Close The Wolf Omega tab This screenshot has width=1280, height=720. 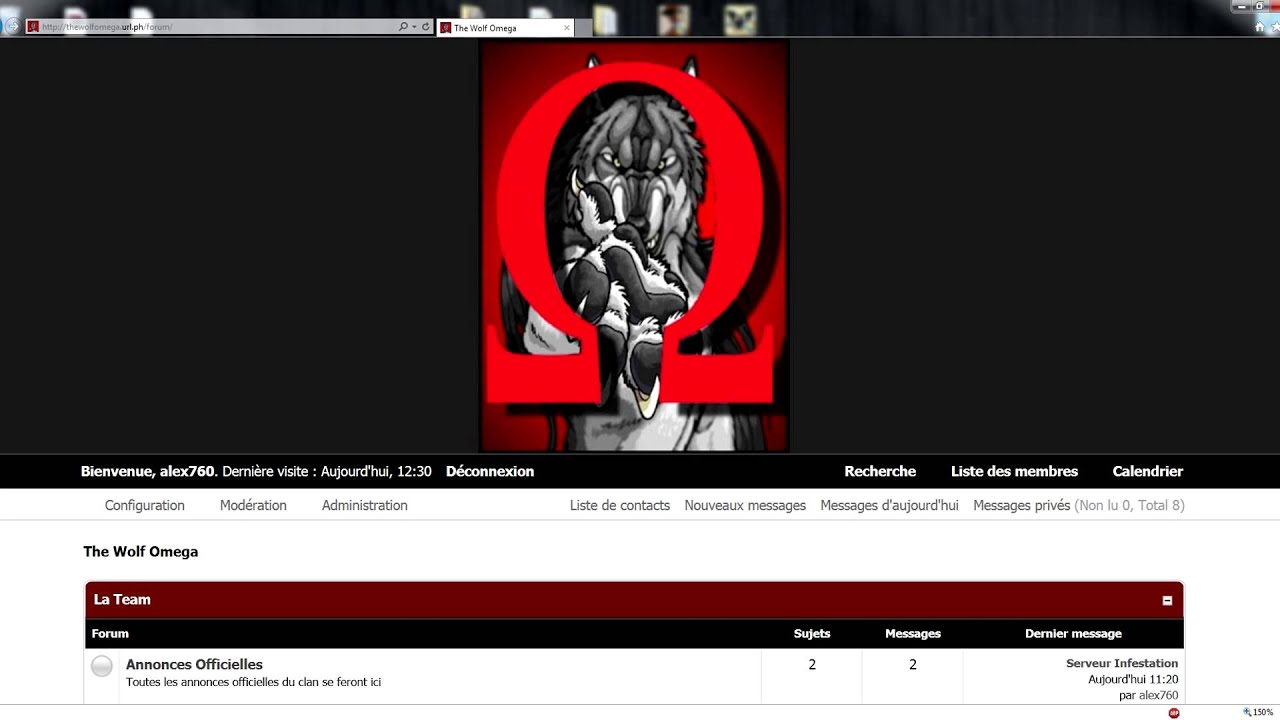click(566, 28)
